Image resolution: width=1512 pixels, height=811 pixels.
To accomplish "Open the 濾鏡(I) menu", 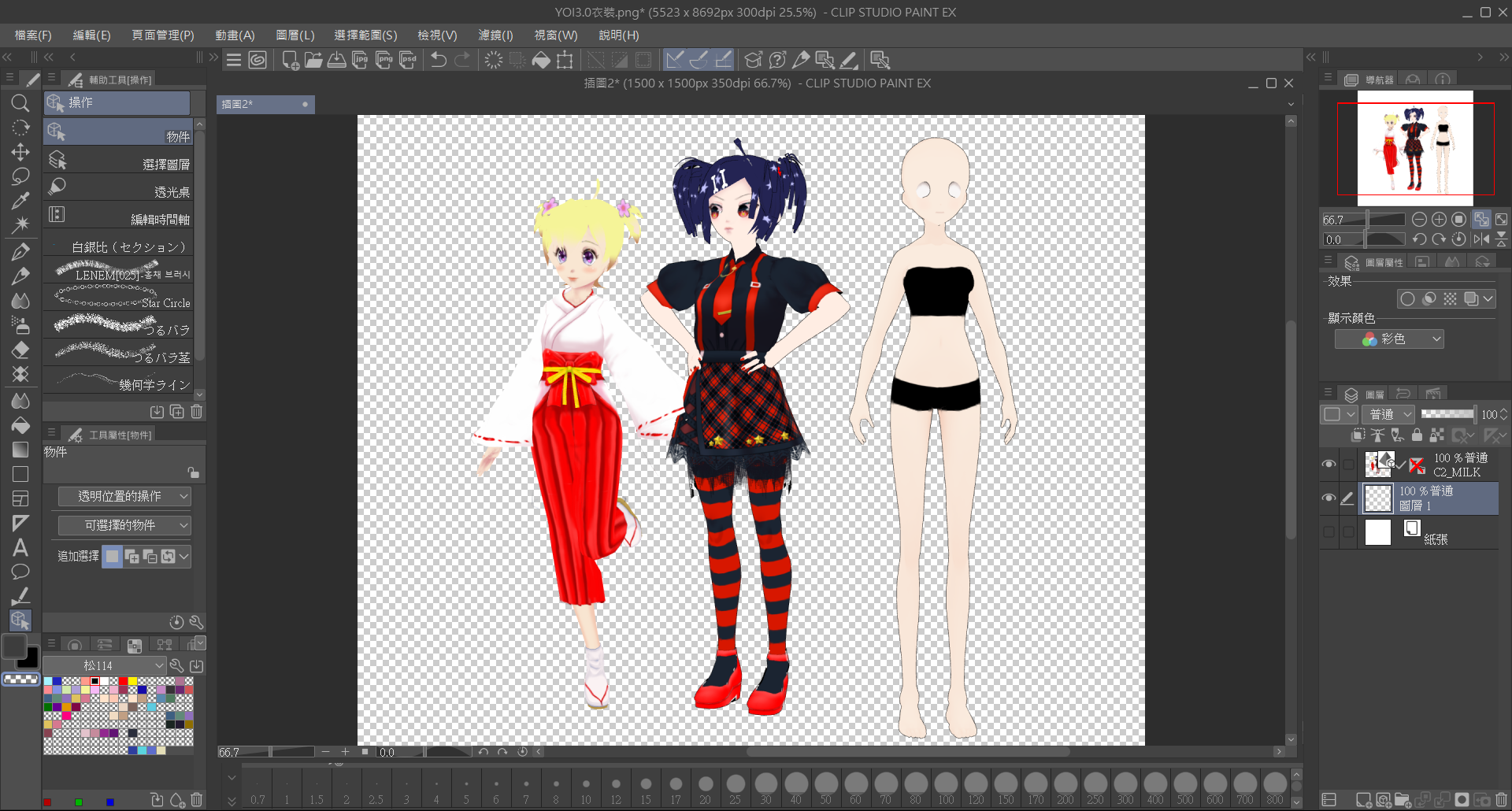I will 495,35.
